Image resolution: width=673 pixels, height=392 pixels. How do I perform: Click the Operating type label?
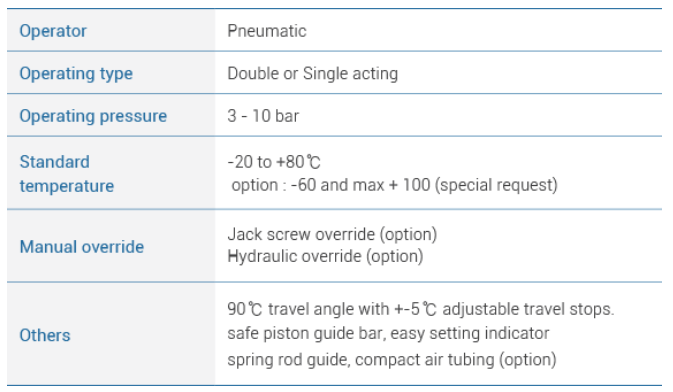(x=76, y=74)
